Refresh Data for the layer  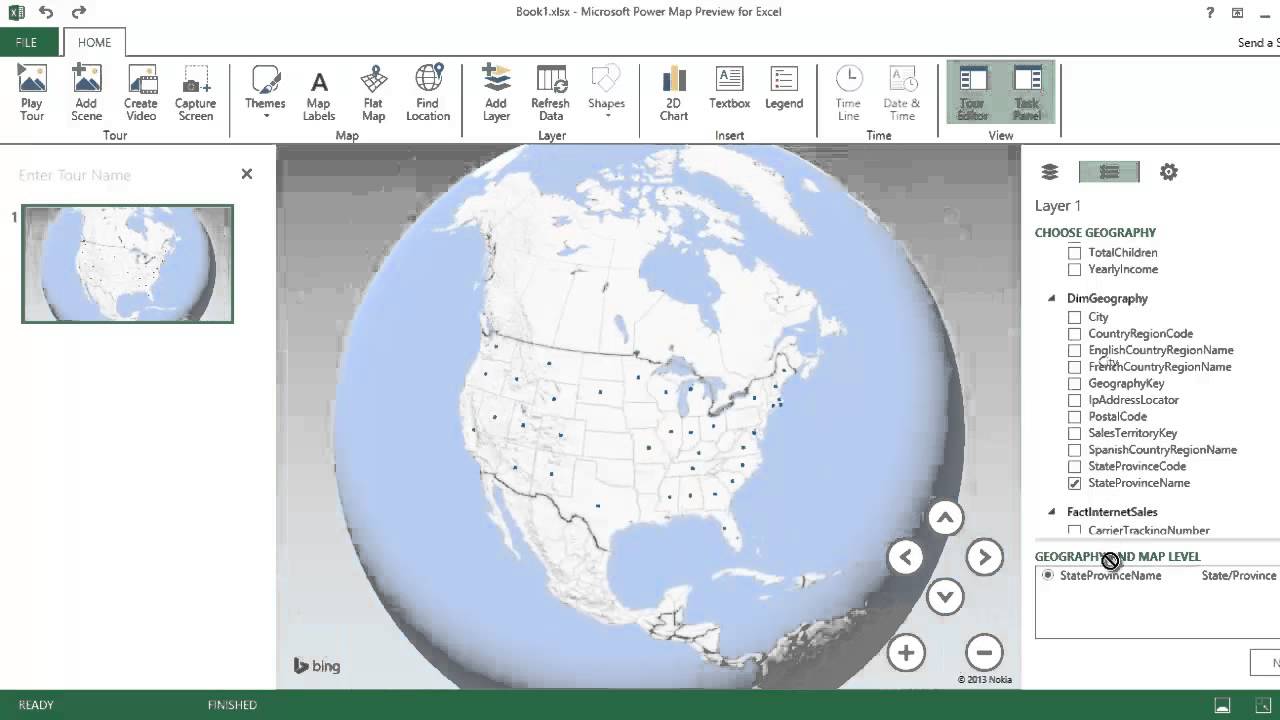[x=551, y=93]
